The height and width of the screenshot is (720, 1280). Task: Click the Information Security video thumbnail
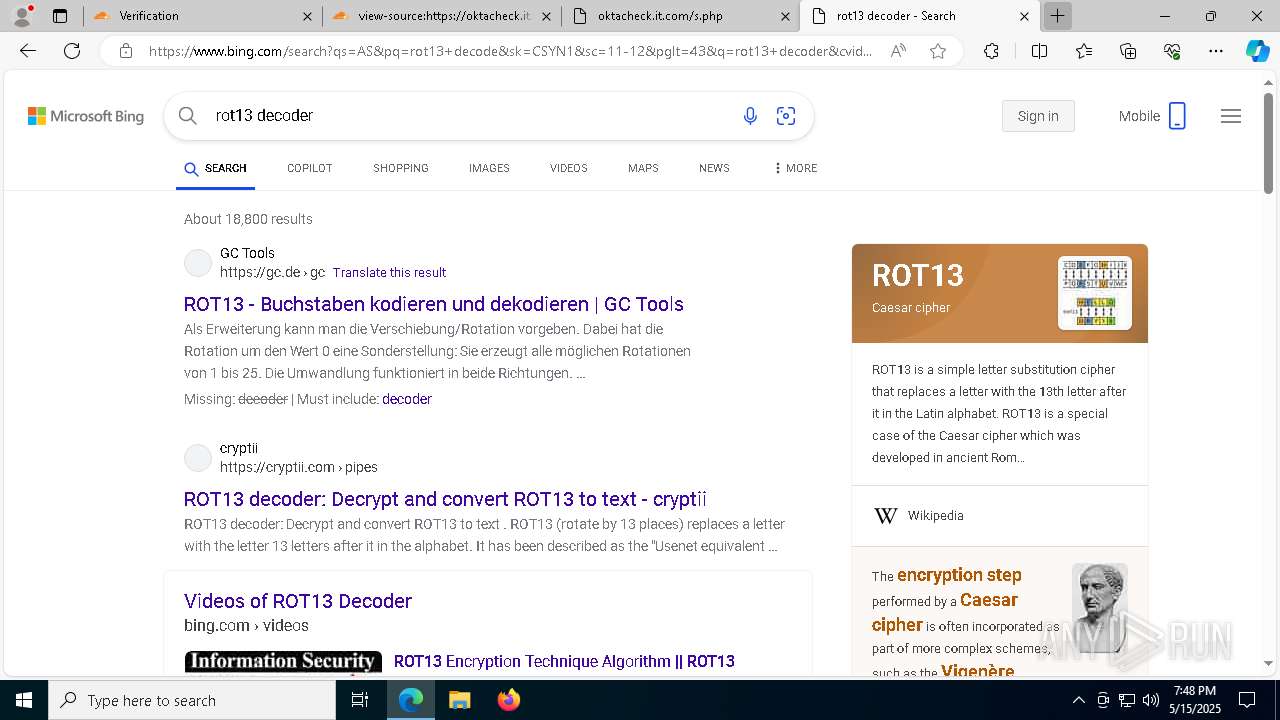[x=283, y=662]
